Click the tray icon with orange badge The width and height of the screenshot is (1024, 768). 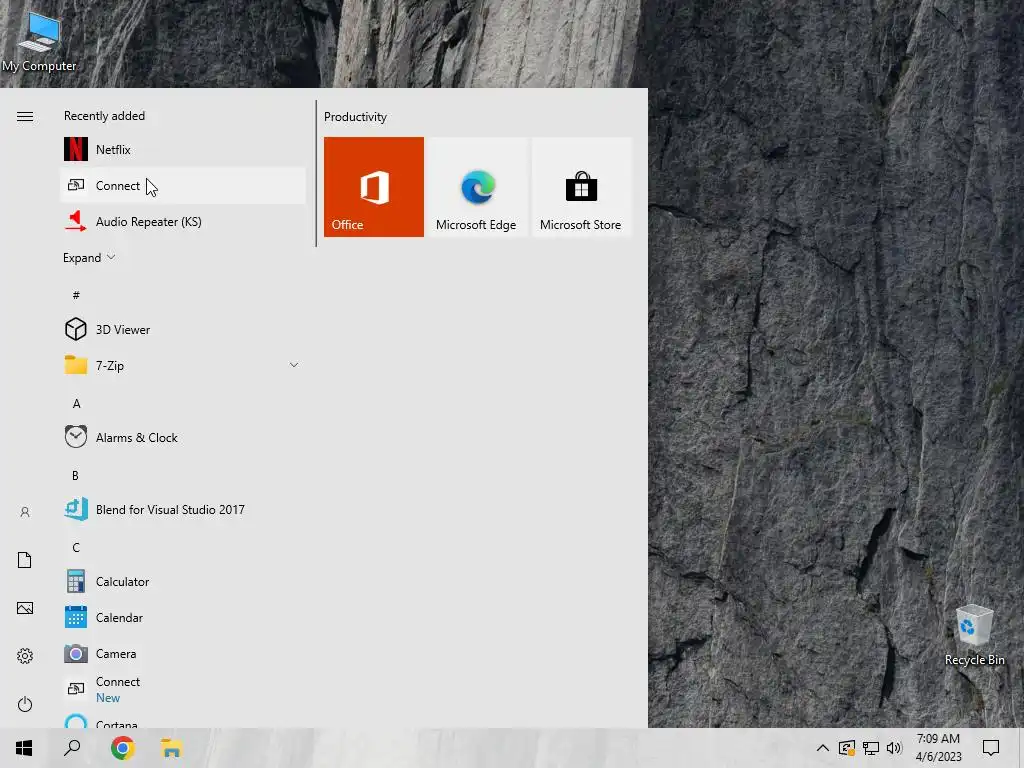pyautogui.click(x=846, y=748)
